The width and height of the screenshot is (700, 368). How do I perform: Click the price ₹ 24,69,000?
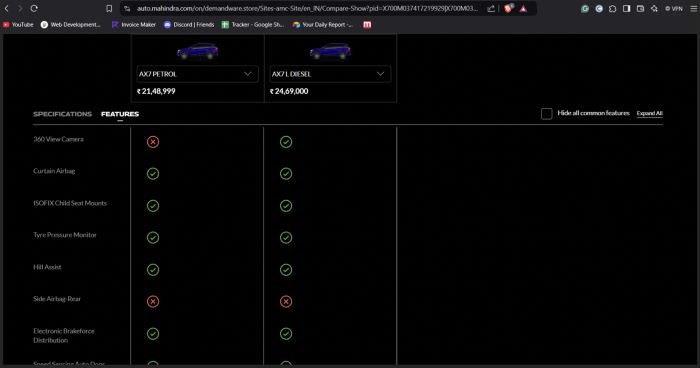[x=289, y=91]
